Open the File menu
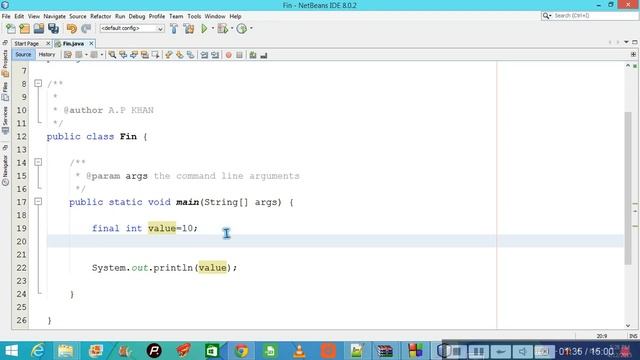Viewport: 640px width, 360px height. coord(6,16)
